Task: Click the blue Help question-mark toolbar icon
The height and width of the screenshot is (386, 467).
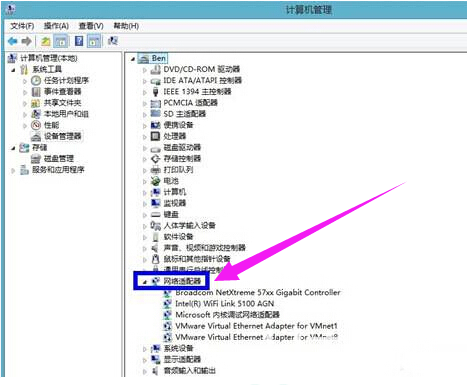Action: (79, 41)
